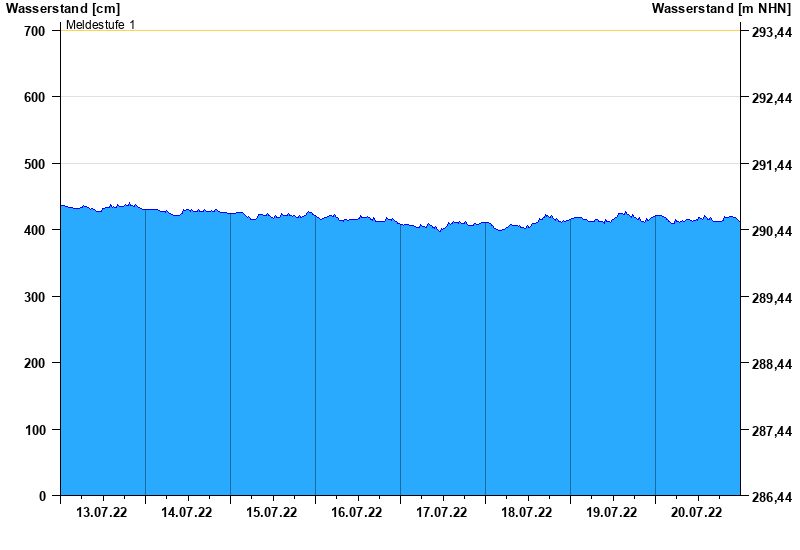Click the right axis value 293,44
Image resolution: width=800 pixels, height=550 pixels.
tap(772, 32)
